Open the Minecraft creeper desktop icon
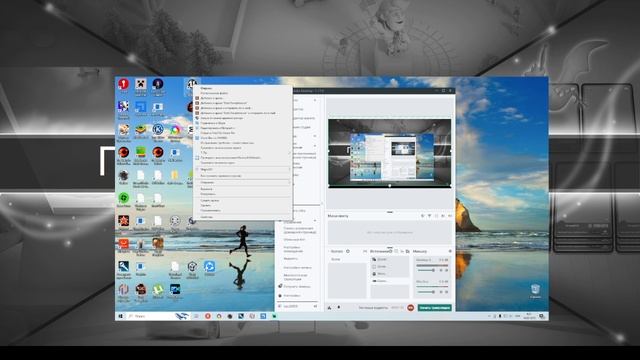640x360 pixels. [x=141, y=84]
